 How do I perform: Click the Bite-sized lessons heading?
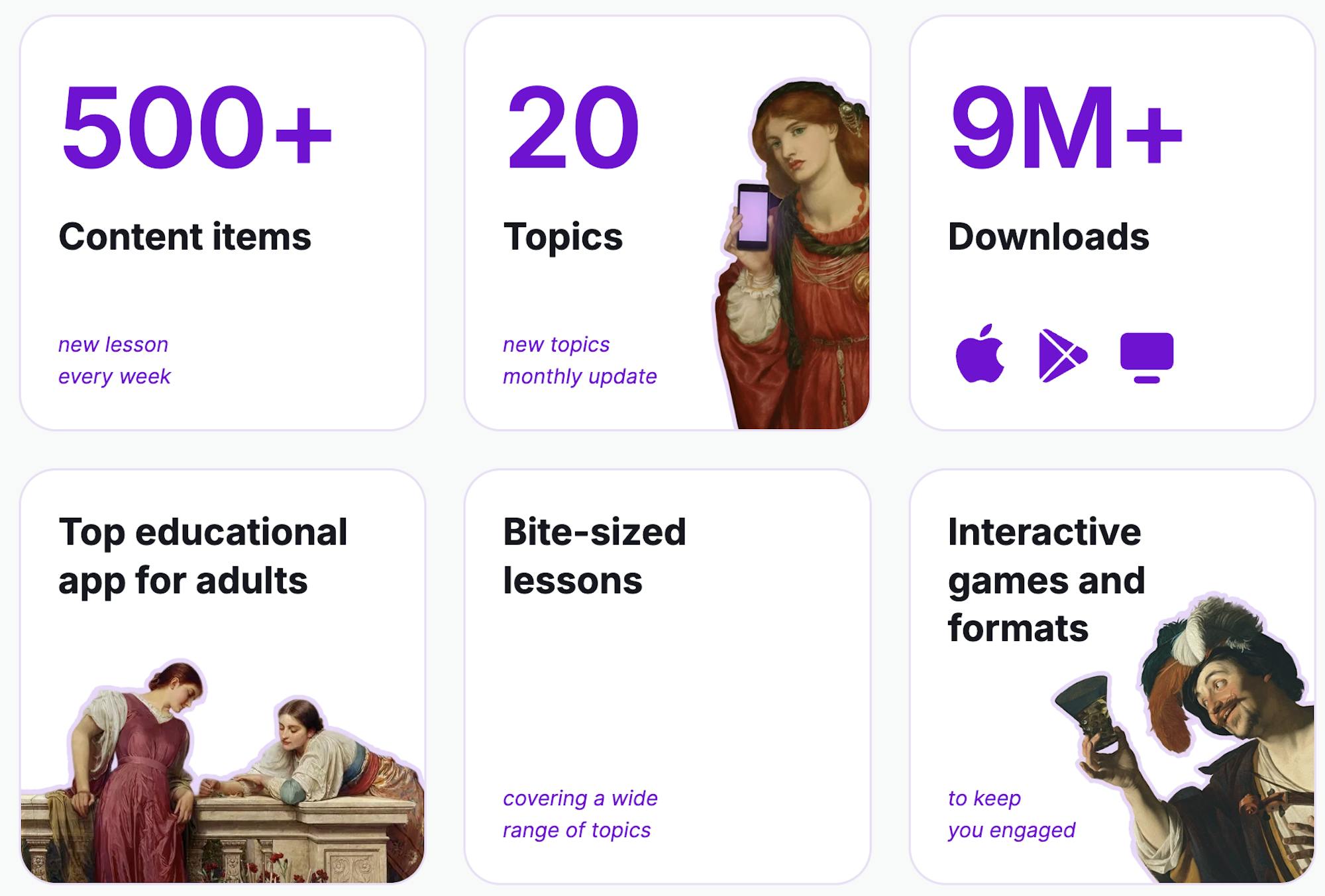(594, 556)
